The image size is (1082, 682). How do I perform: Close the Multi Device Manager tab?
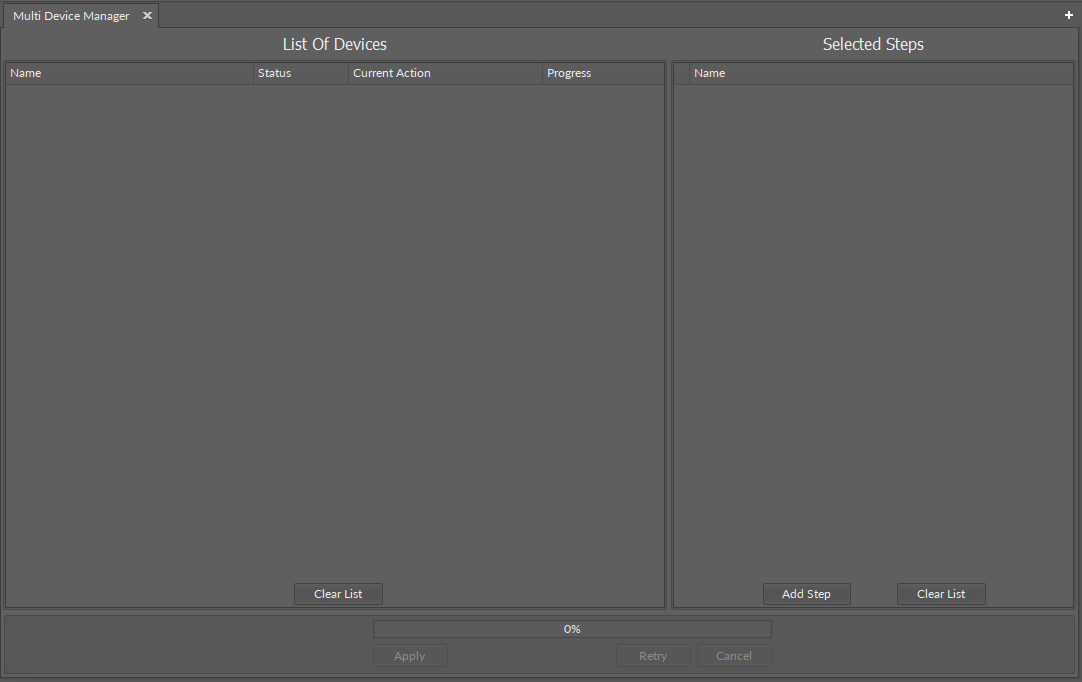(146, 15)
